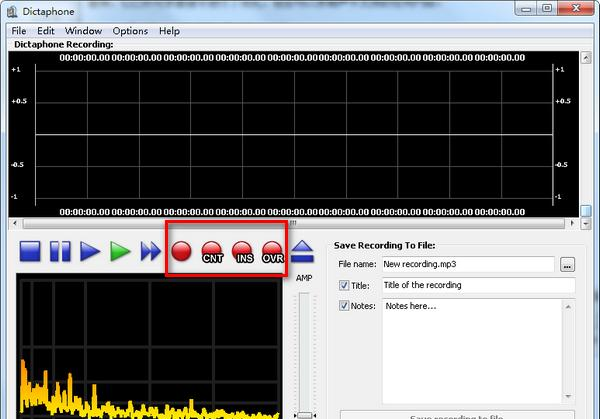Open the Window menu
Viewport: 600px width, 419px height.
click(x=83, y=31)
